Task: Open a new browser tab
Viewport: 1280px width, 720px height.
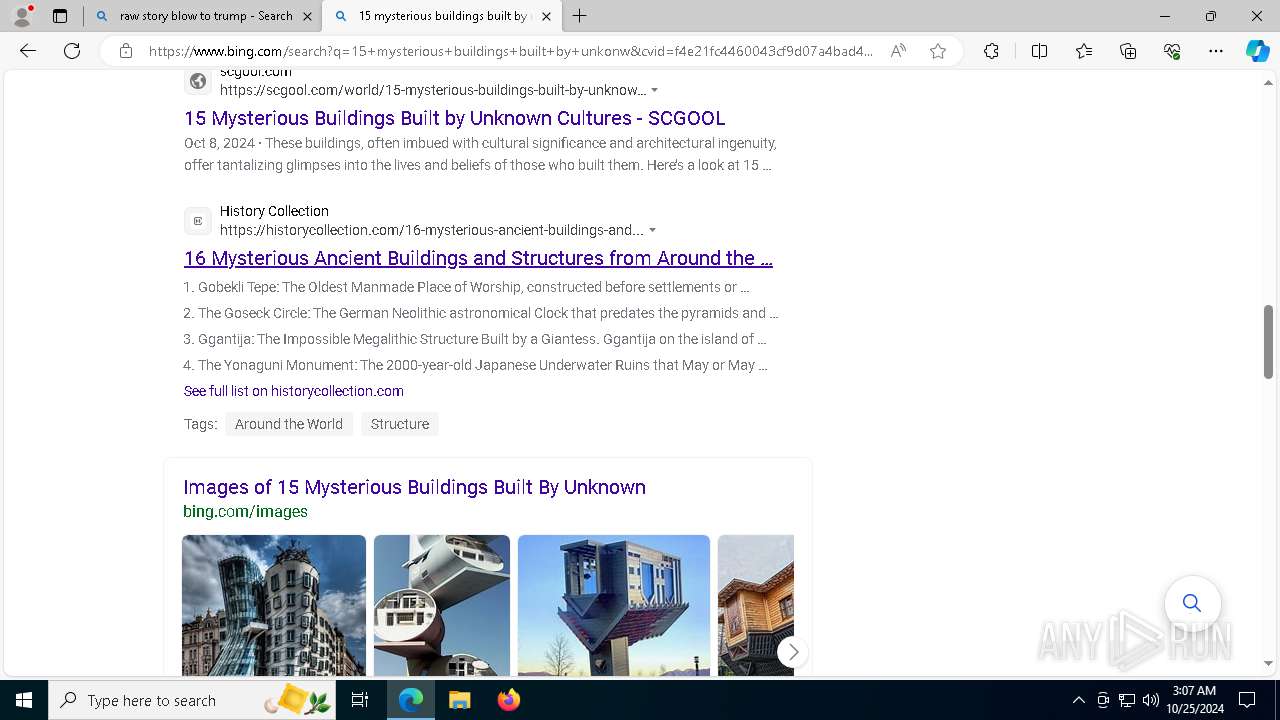Action: [580, 16]
